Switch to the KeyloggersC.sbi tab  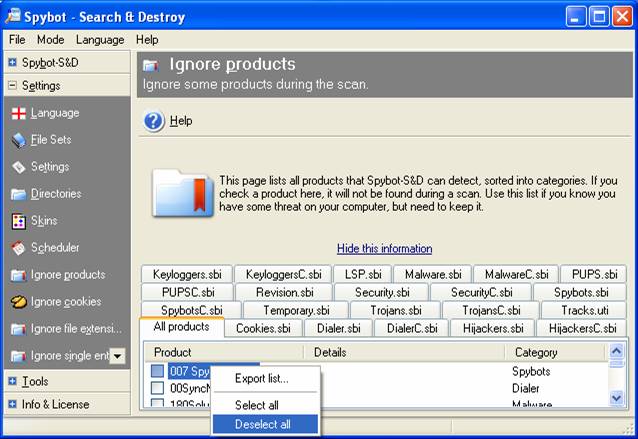point(284,274)
